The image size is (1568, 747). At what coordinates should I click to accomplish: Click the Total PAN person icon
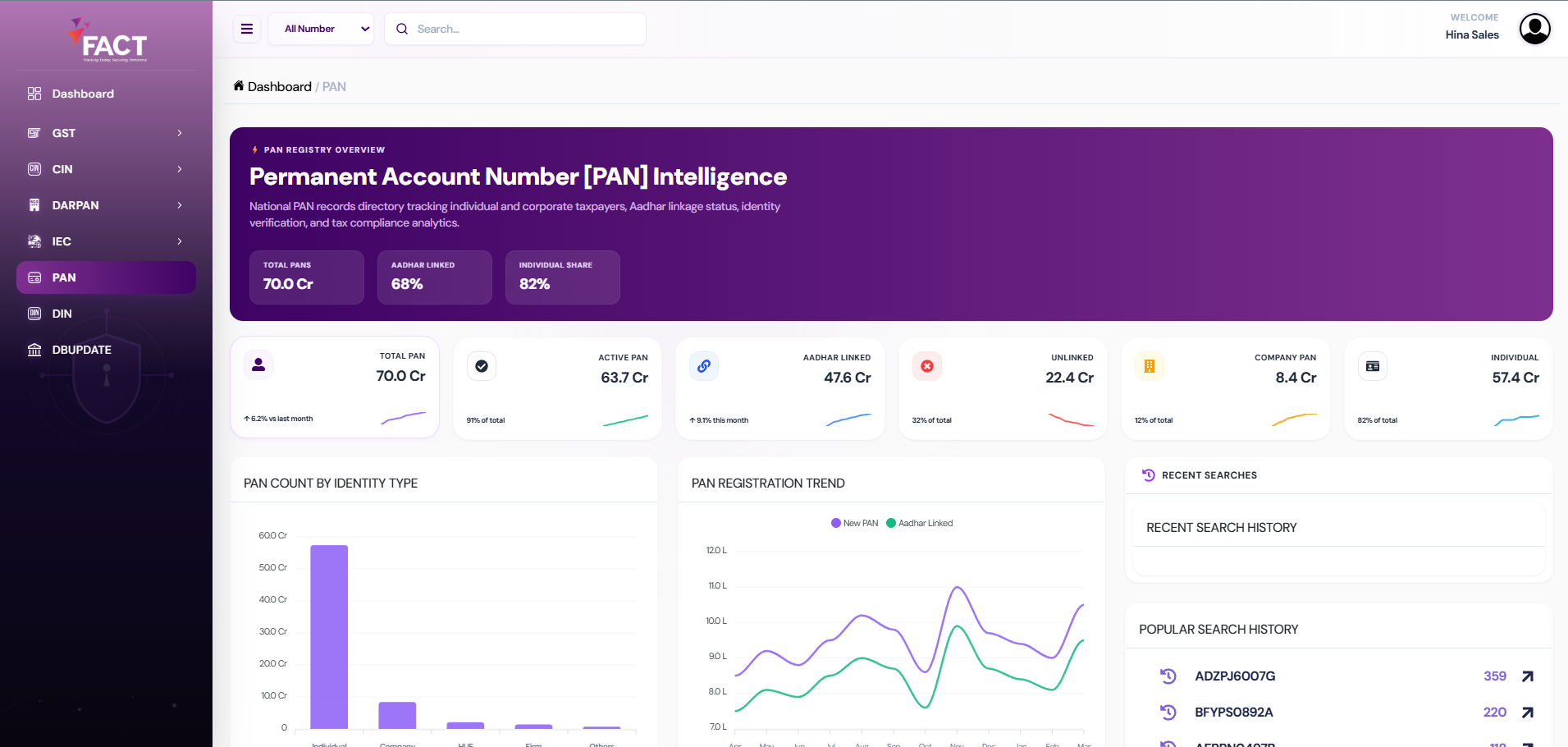tap(258, 364)
